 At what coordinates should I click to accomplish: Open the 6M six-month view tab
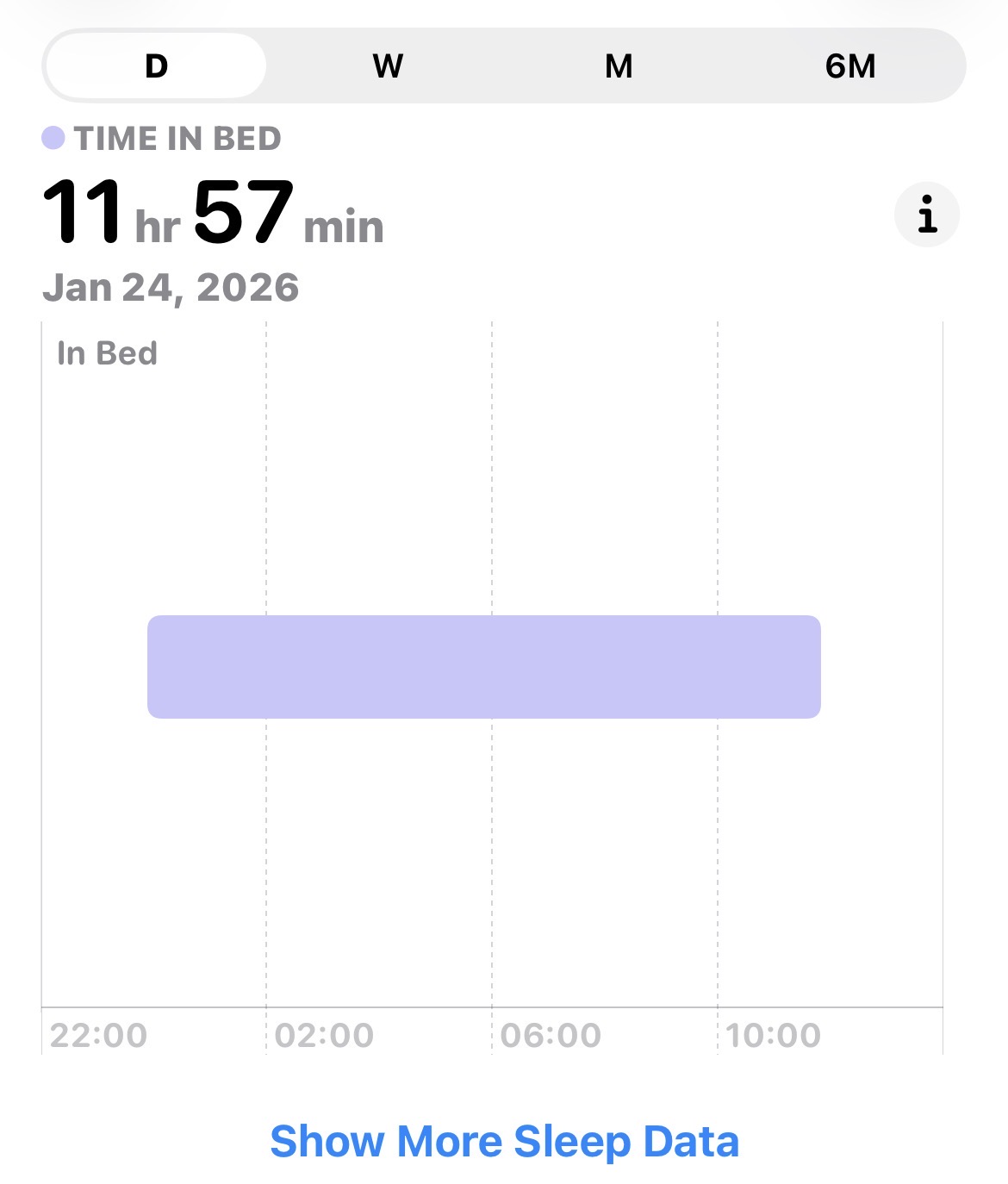[x=849, y=66]
